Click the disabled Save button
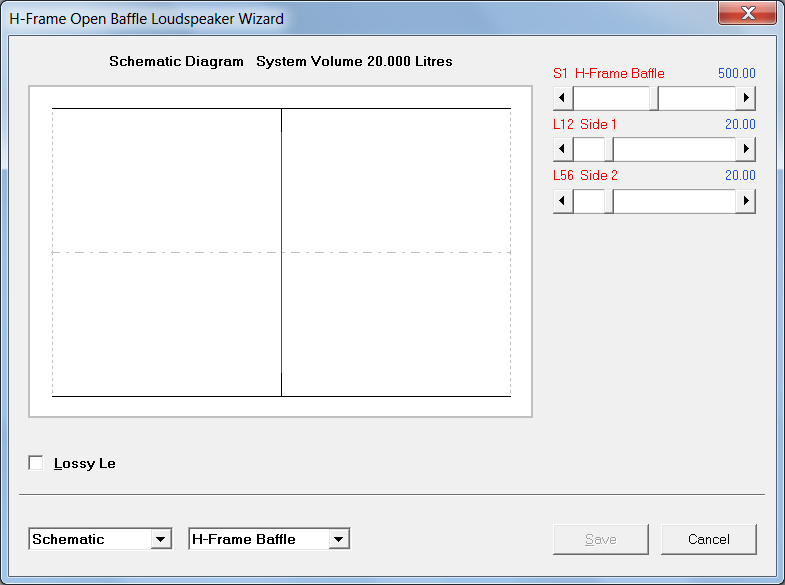This screenshot has height=585, width=785. click(601, 539)
